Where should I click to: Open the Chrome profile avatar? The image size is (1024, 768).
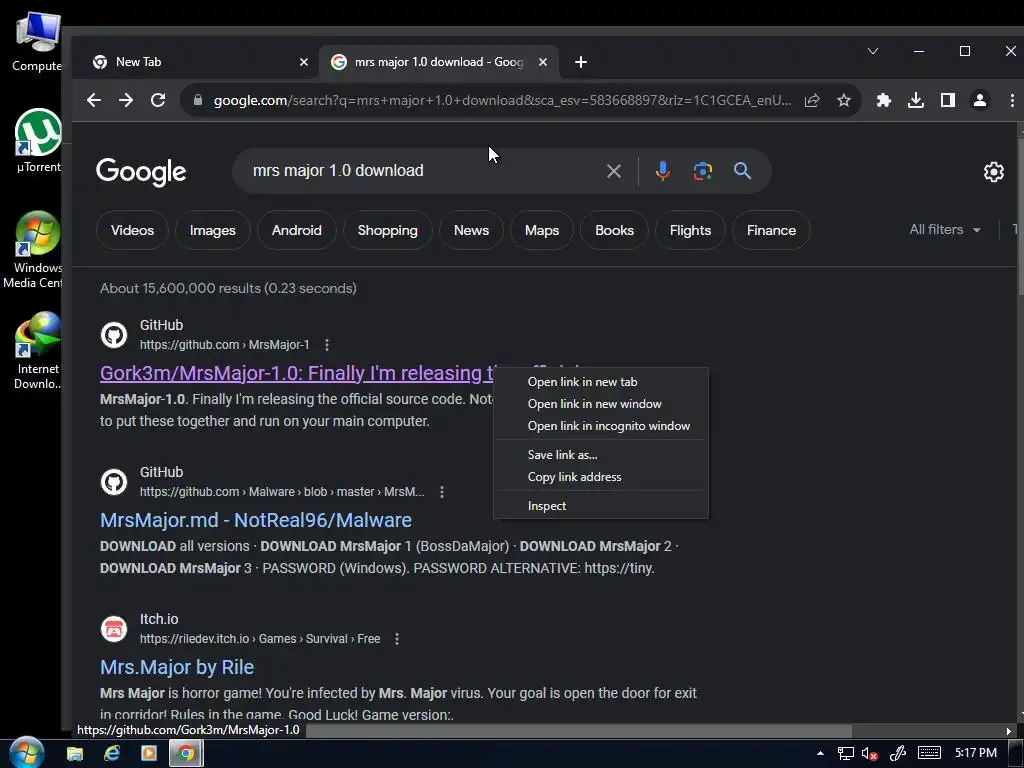point(980,101)
